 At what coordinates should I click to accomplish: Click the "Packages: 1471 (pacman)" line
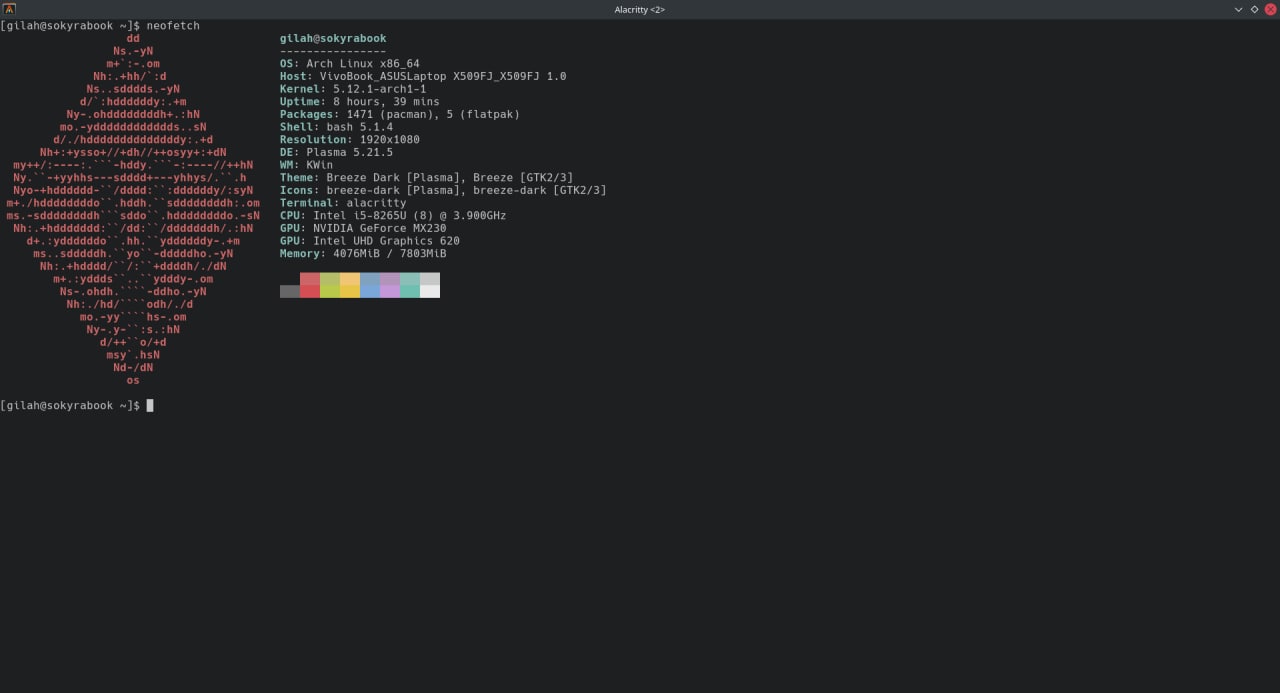pos(400,114)
